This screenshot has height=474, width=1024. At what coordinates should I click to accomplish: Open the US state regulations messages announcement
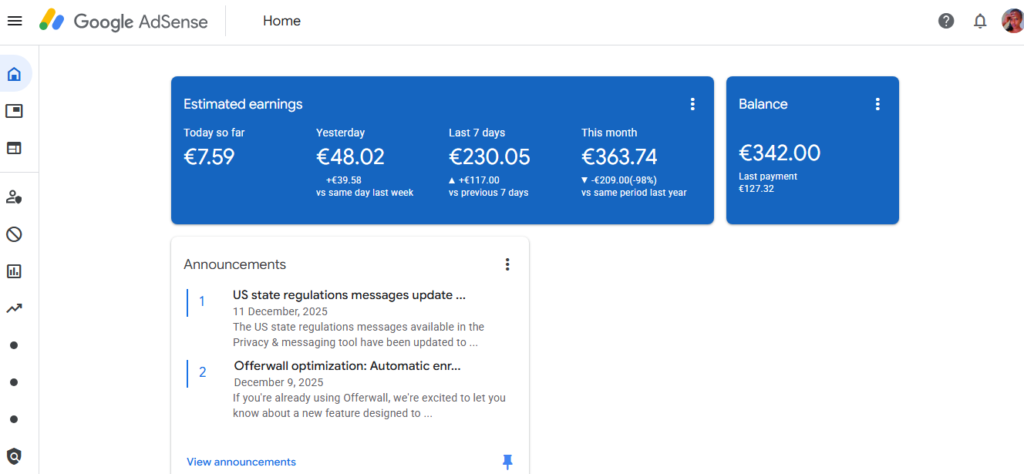tap(349, 294)
